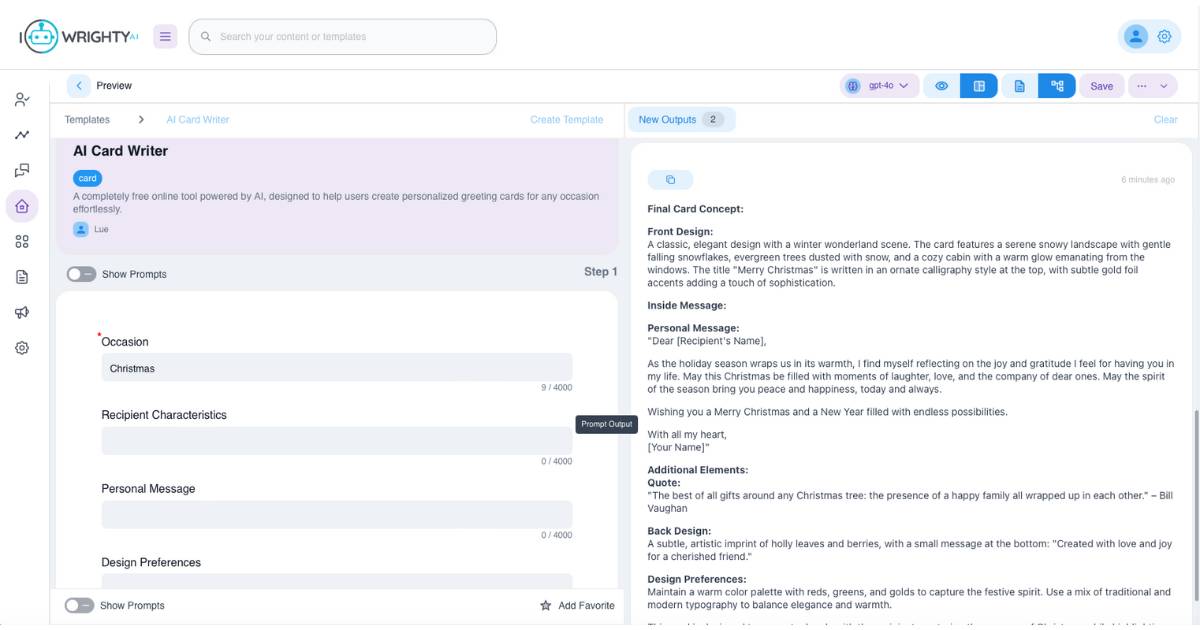1200x630 pixels.
Task: Click the back arrow beside Preview
Action: (79, 86)
